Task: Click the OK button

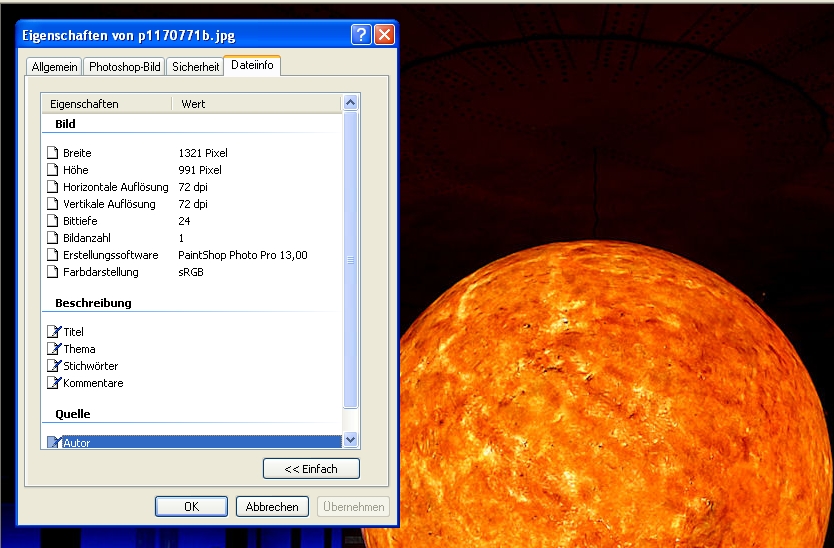Action: pyautogui.click(x=191, y=507)
